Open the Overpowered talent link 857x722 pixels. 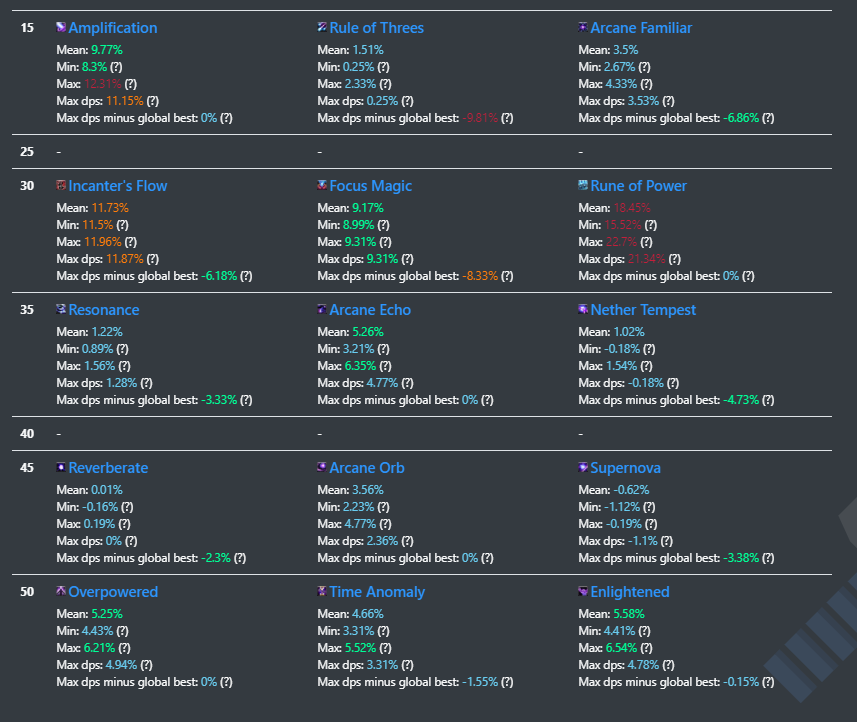[x=113, y=592]
